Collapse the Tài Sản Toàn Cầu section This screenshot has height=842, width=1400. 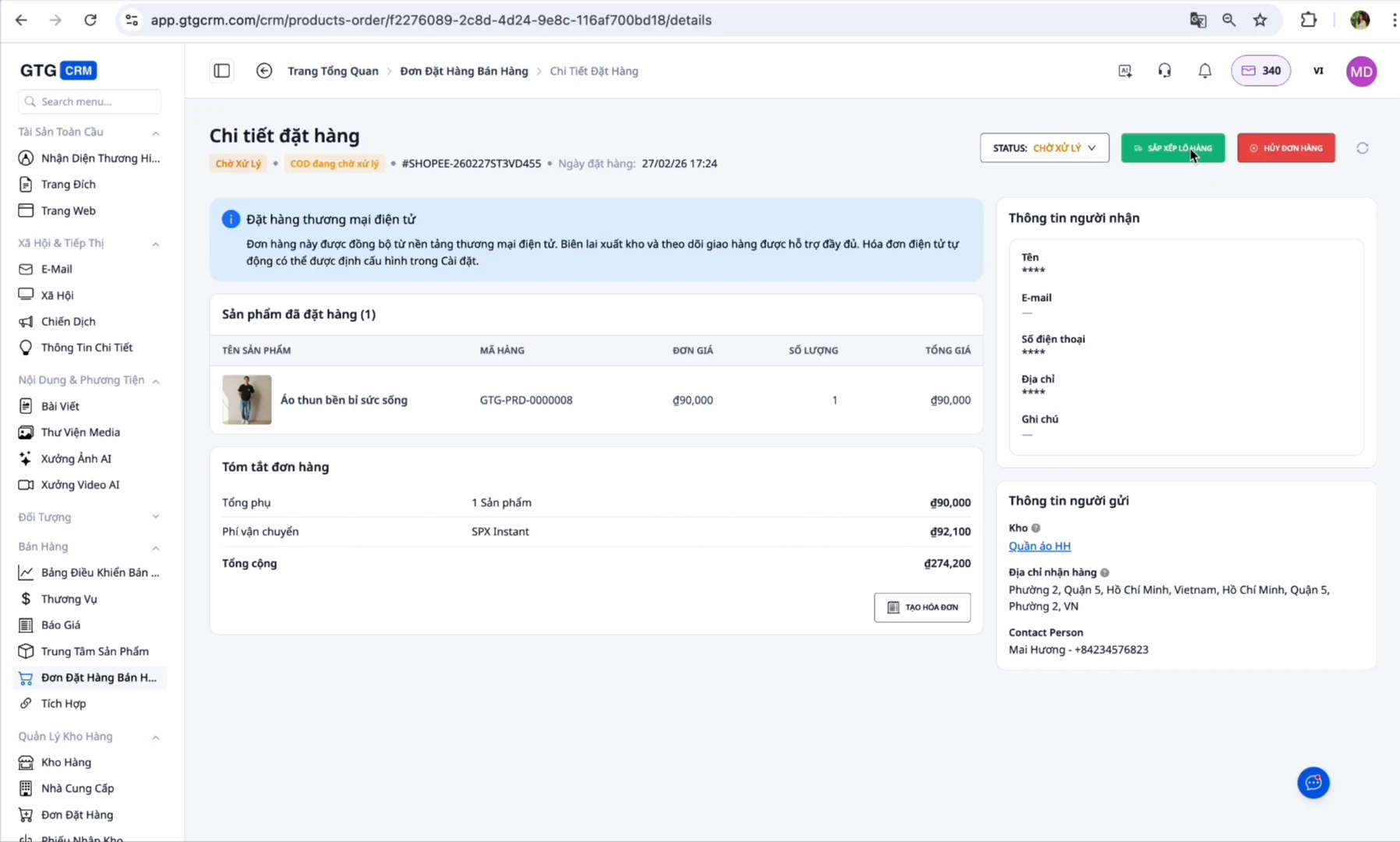click(x=155, y=133)
